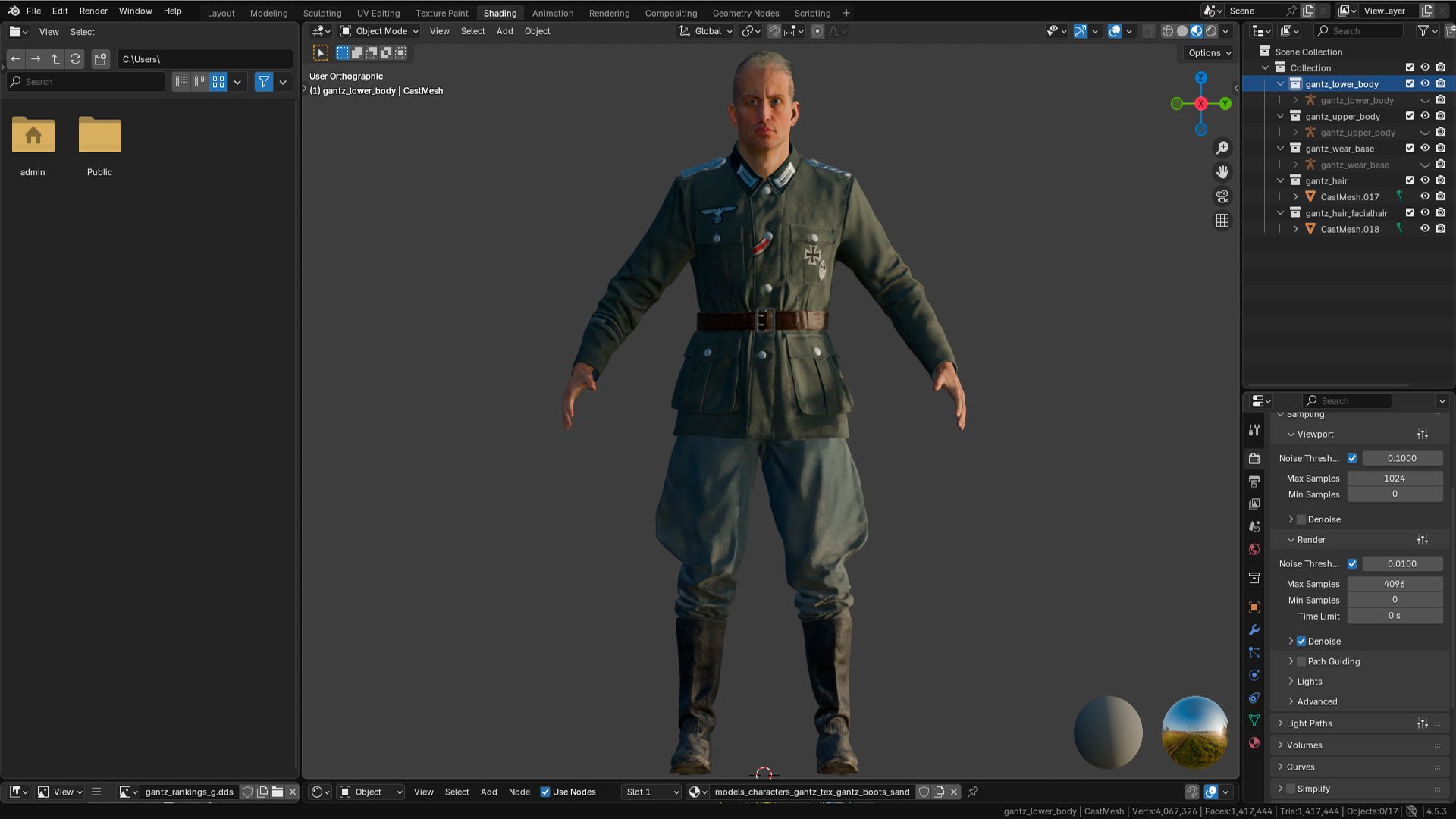The height and width of the screenshot is (819, 1456).
Task: Open Modifiers wrench properties tab
Action: coord(1254,630)
